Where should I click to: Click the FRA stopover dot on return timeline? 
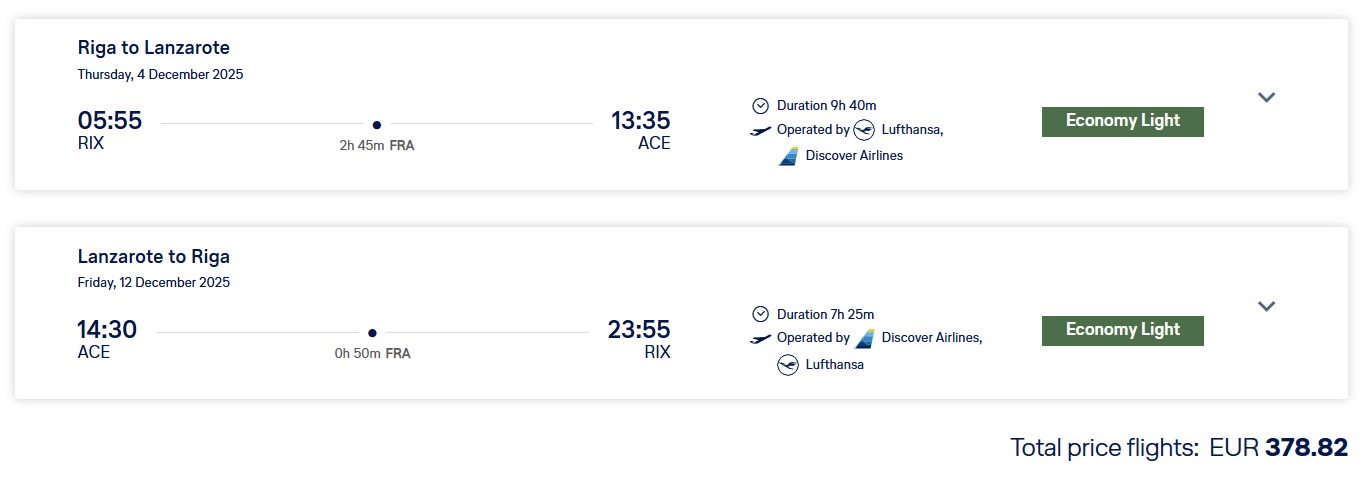tap(372, 333)
